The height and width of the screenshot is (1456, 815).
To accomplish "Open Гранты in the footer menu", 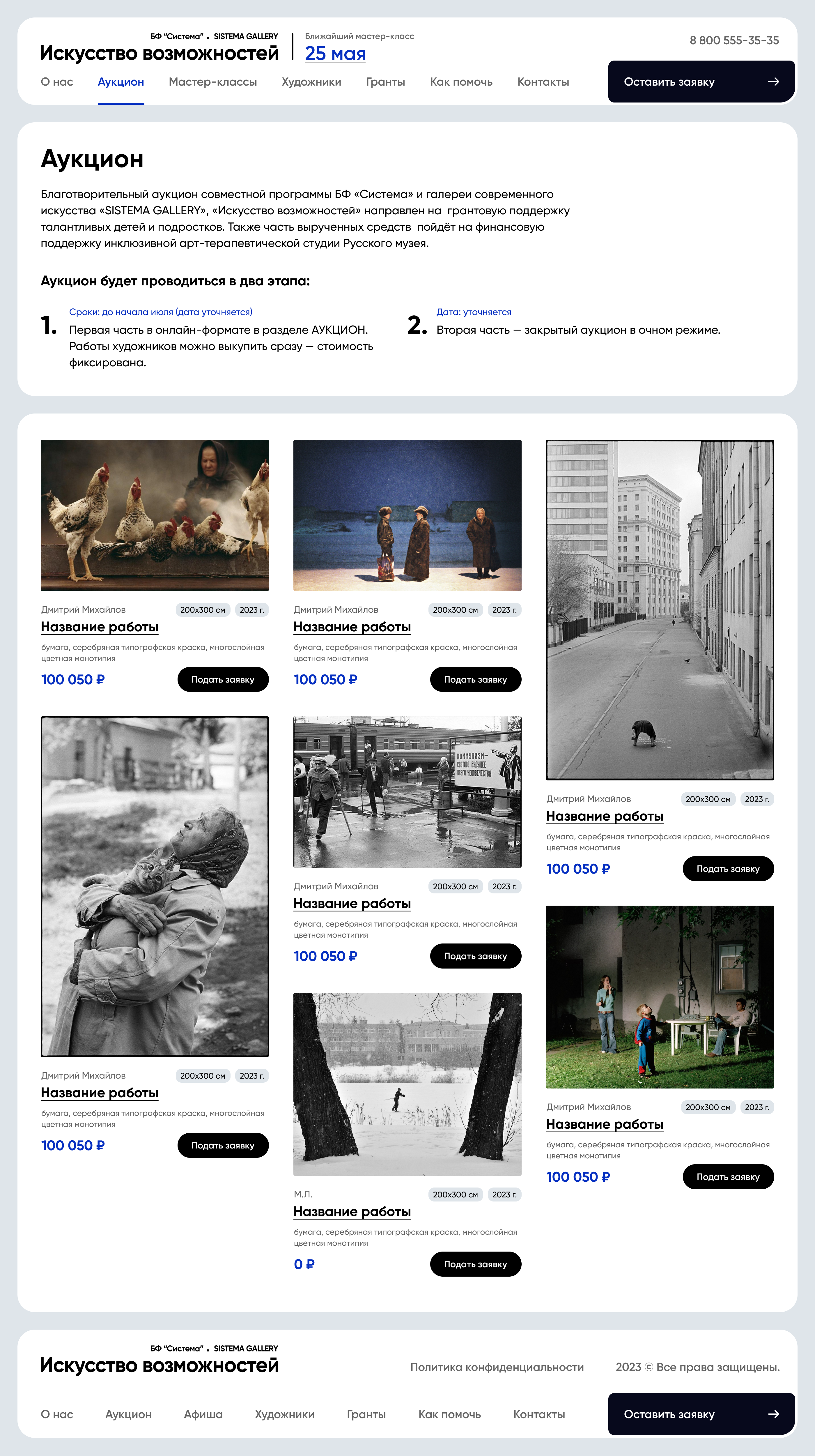I will (x=366, y=1414).
